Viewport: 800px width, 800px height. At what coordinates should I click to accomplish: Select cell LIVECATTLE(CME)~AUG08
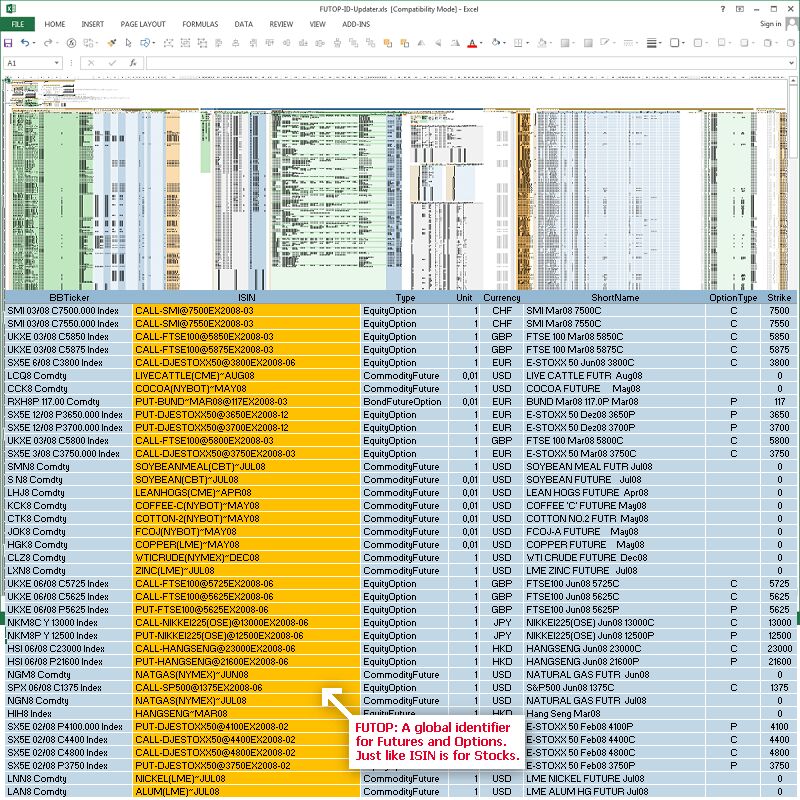coord(246,376)
